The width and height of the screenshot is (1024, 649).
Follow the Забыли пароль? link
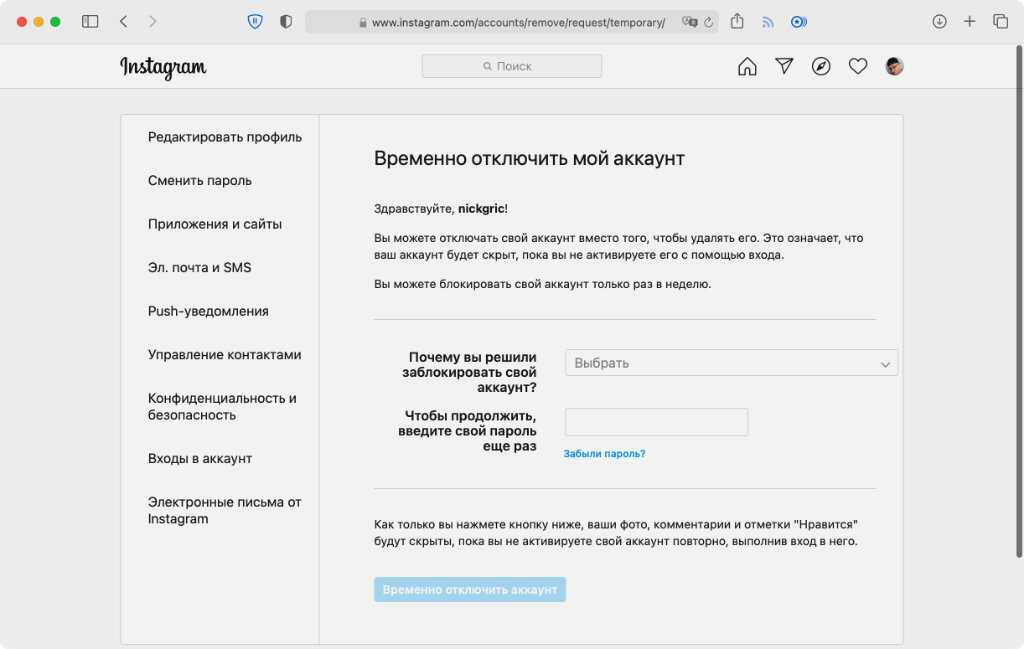tap(604, 454)
